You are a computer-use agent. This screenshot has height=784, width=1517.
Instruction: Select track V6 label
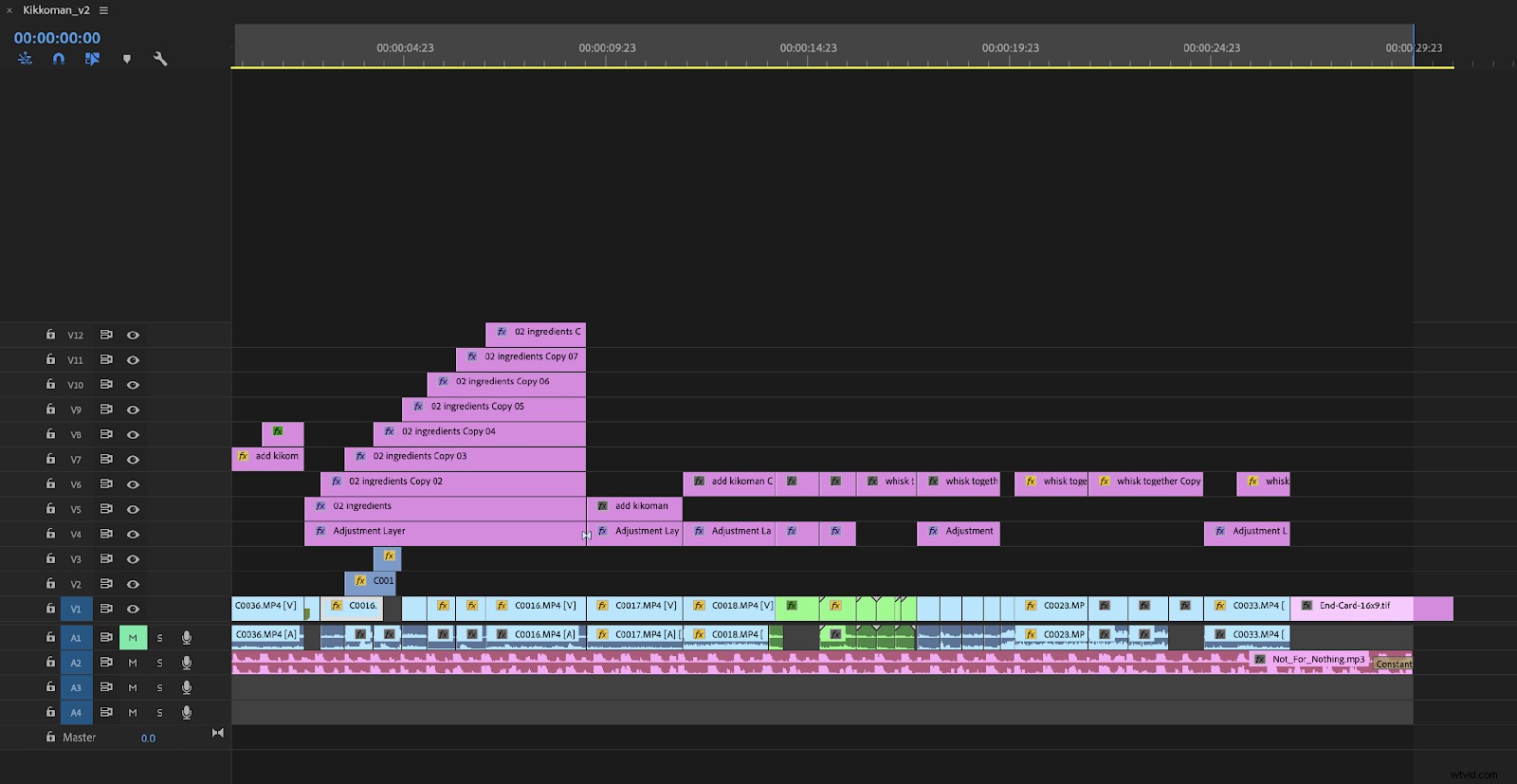coord(76,484)
